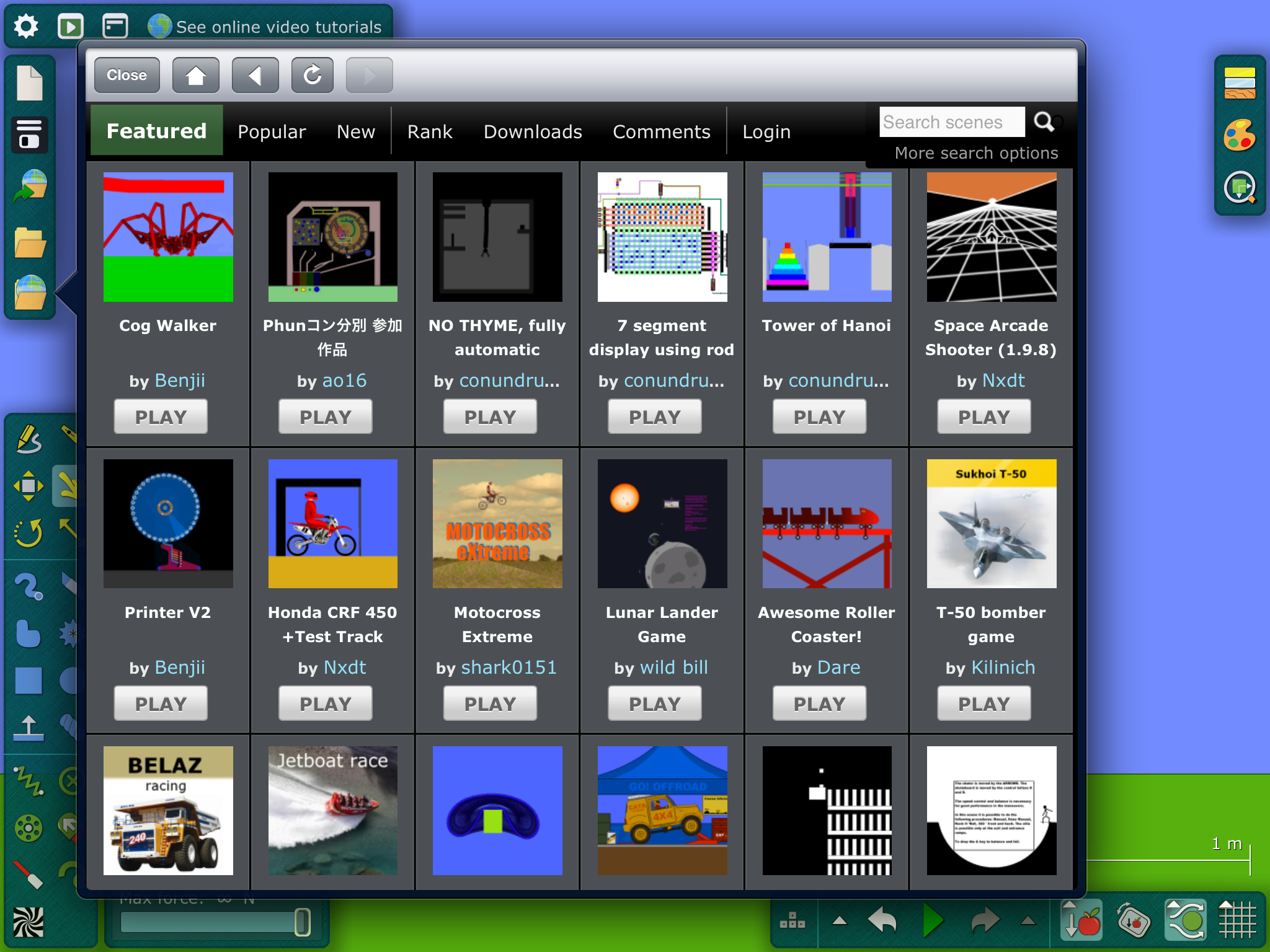Select the Polygon tool
This screenshot has width=1270, height=952.
tap(29, 633)
